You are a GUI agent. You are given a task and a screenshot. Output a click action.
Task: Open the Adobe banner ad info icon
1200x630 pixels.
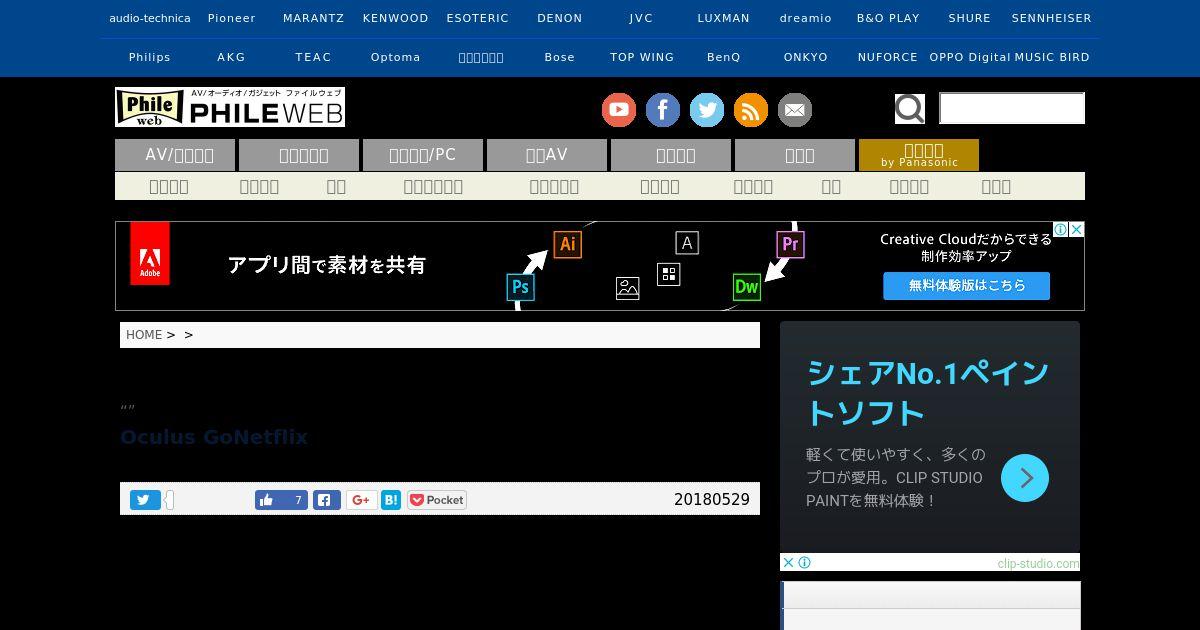coord(1062,230)
